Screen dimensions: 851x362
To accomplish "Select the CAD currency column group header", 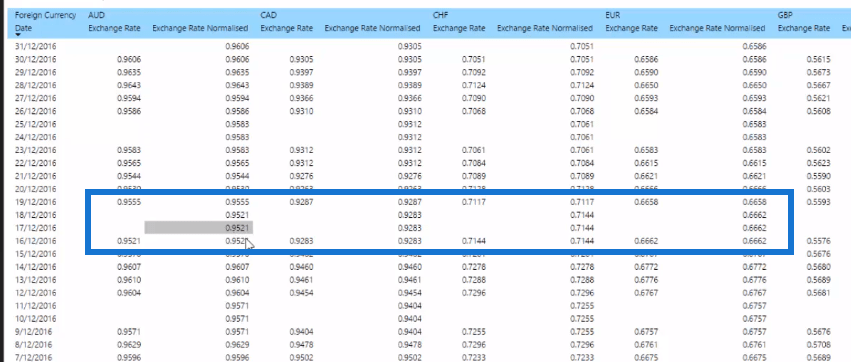I will tap(268, 15).
